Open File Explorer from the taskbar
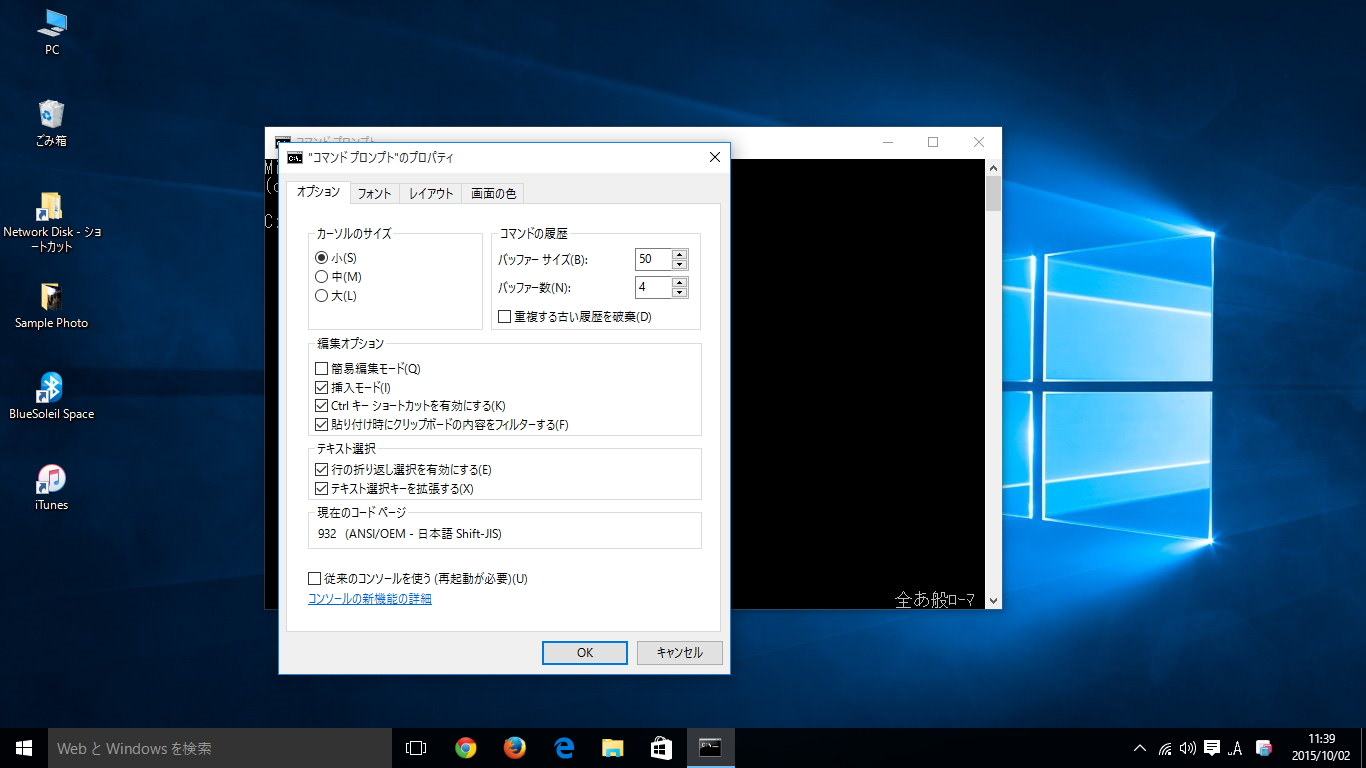This screenshot has height=768, width=1366. click(x=613, y=748)
